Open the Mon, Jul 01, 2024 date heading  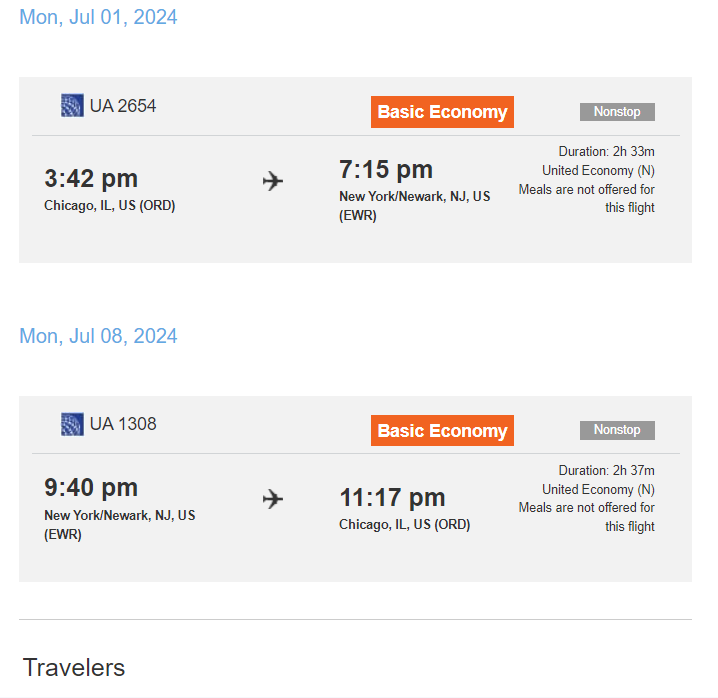coord(98,17)
